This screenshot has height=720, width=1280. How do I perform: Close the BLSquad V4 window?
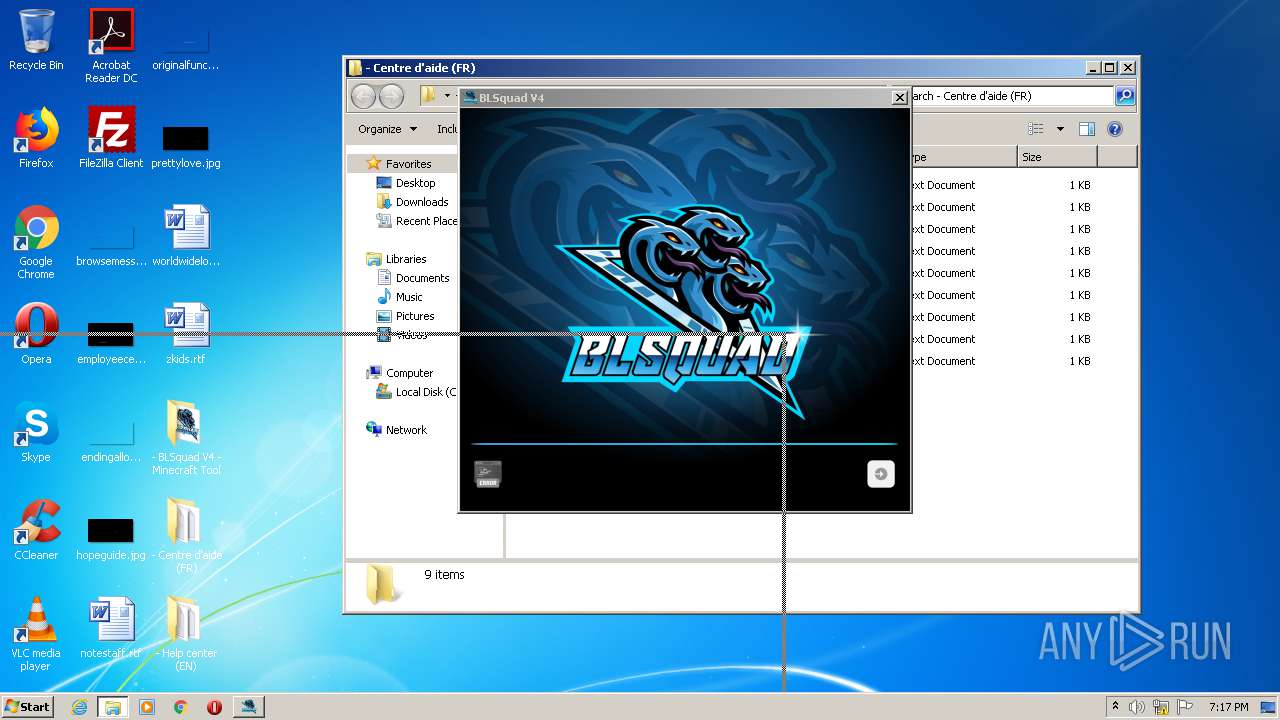click(x=899, y=97)
